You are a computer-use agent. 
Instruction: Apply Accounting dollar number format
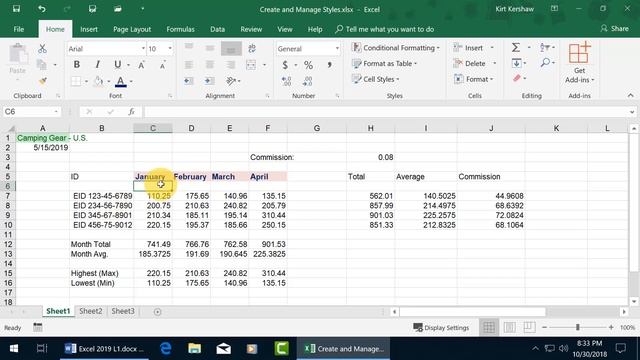[x=285, y=65]
